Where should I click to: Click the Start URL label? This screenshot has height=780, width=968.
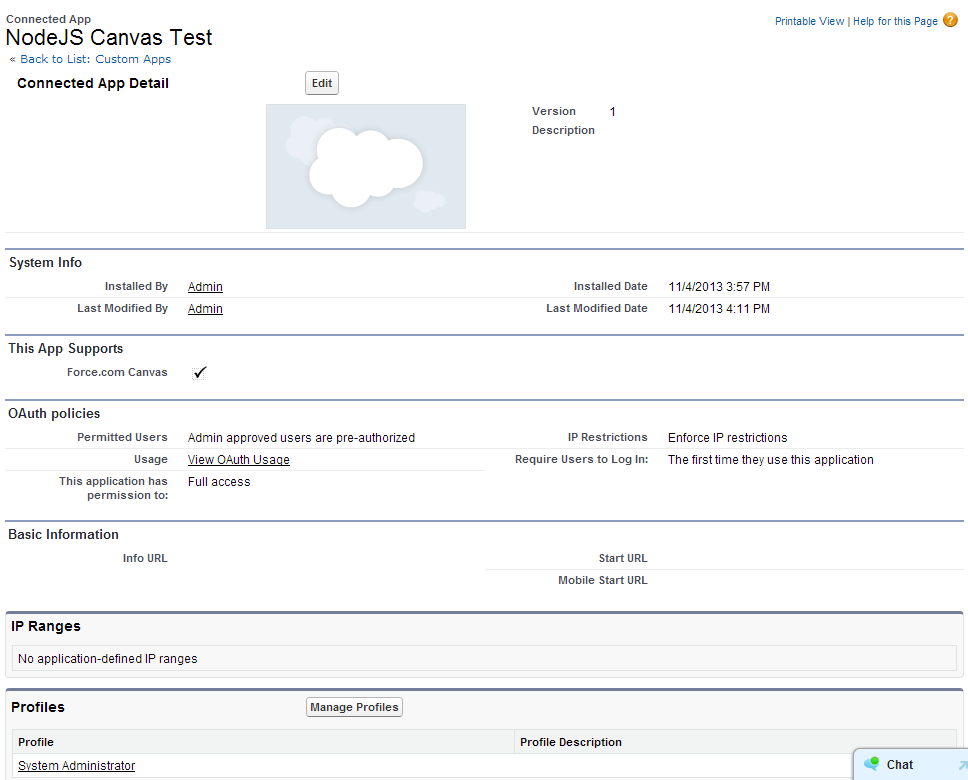(623, 558)
